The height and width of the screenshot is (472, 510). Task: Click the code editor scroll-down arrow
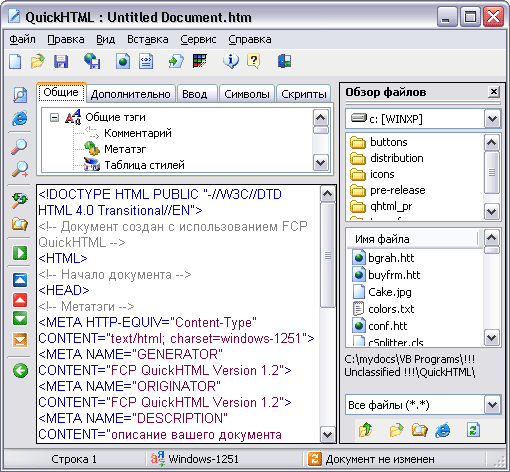(327, 434)
